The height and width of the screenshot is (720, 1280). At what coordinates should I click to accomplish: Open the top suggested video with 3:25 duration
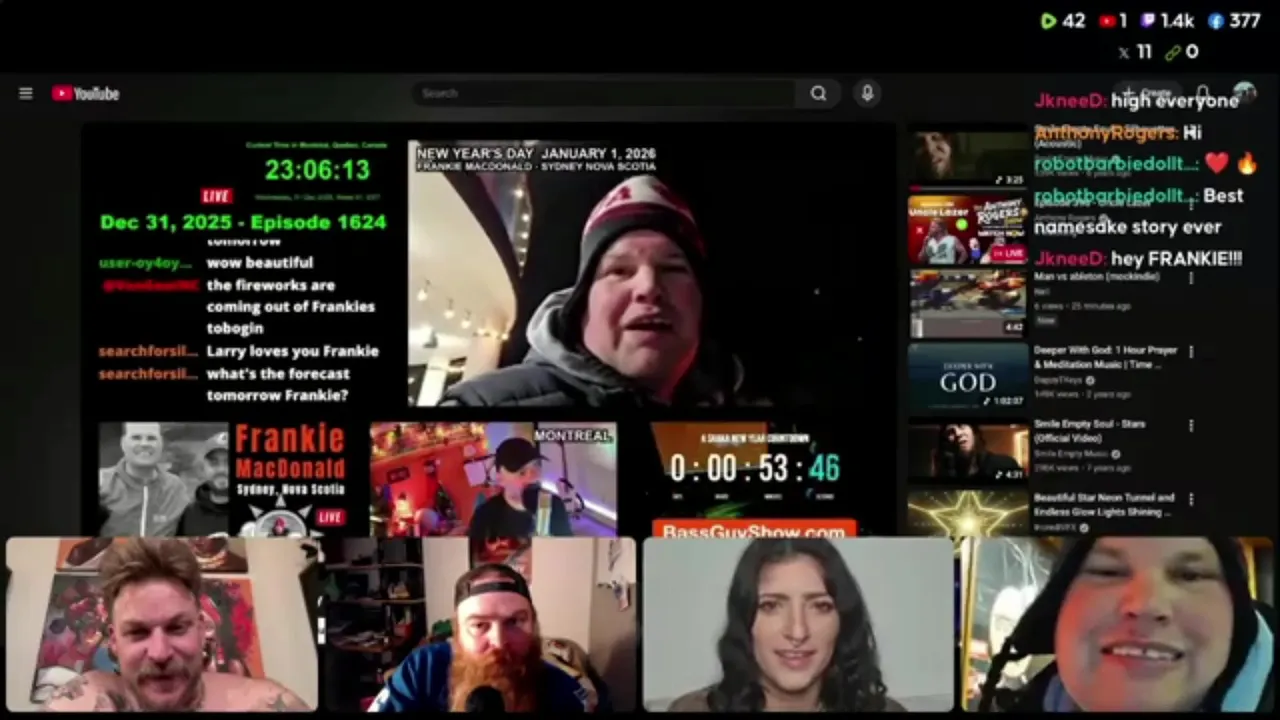[x=967, y=157]
